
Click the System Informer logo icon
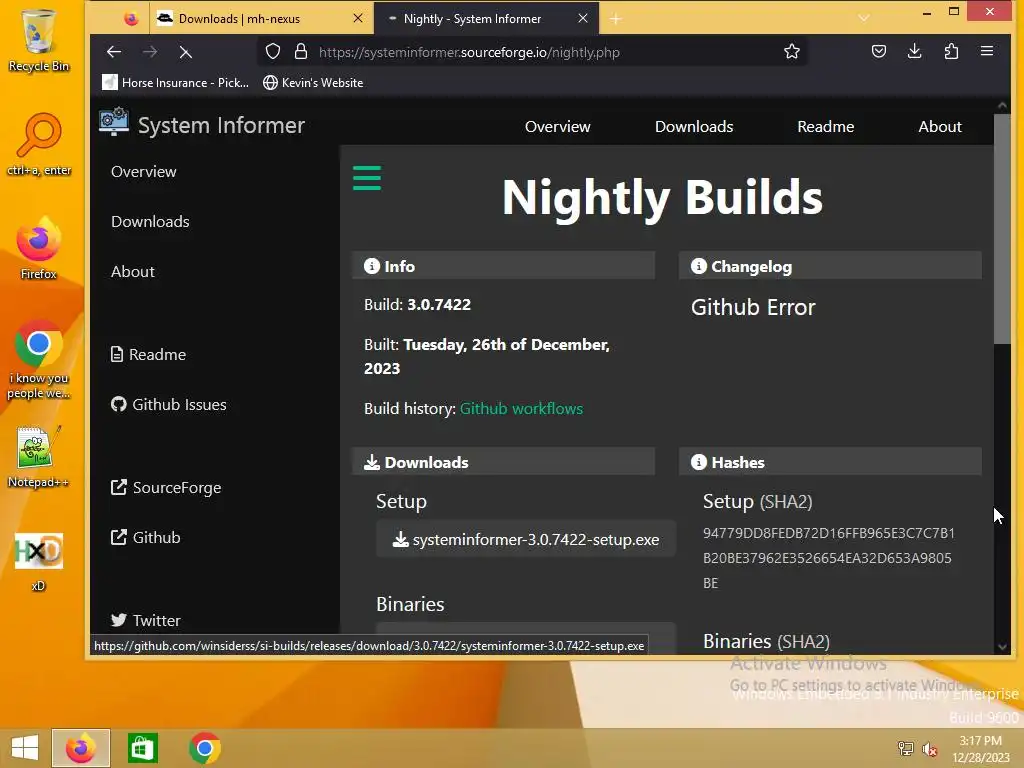[x=114, y=121]
